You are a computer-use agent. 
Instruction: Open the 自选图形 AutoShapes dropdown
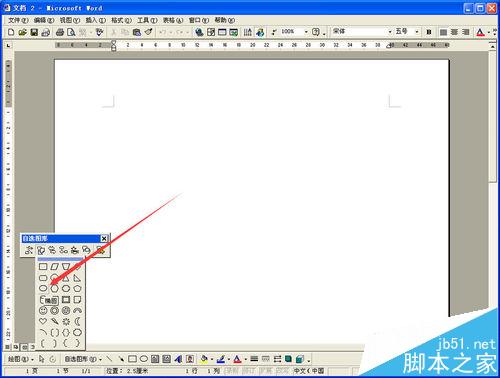[x=83, y=359]
